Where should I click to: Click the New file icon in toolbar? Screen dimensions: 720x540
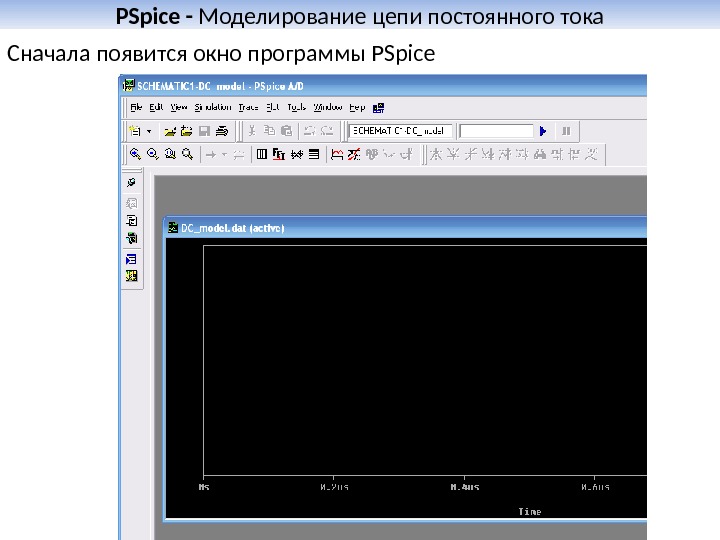click(x=135, y=131)
